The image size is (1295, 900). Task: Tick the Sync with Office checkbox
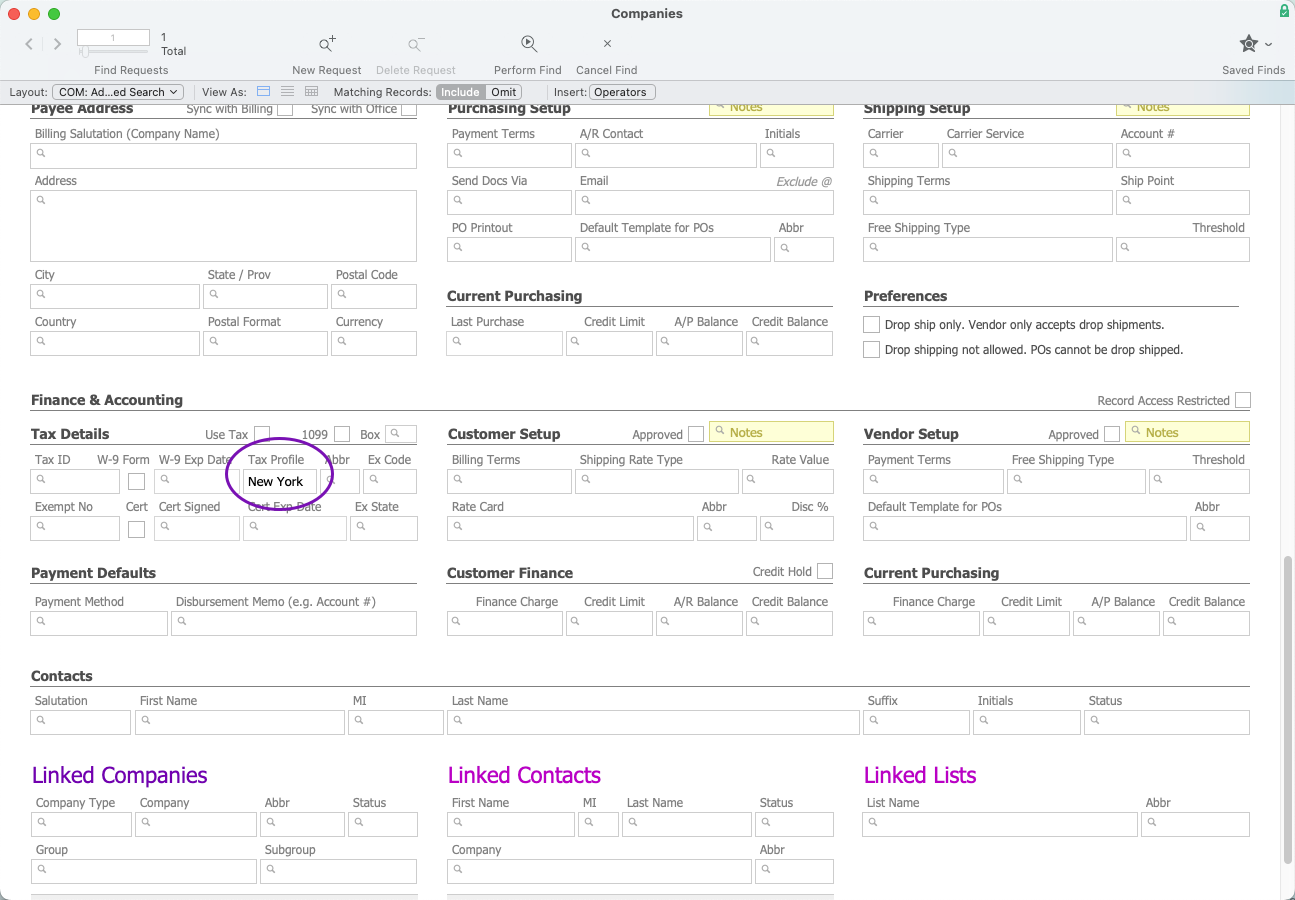pyautogui.click(x=409, y=109)
